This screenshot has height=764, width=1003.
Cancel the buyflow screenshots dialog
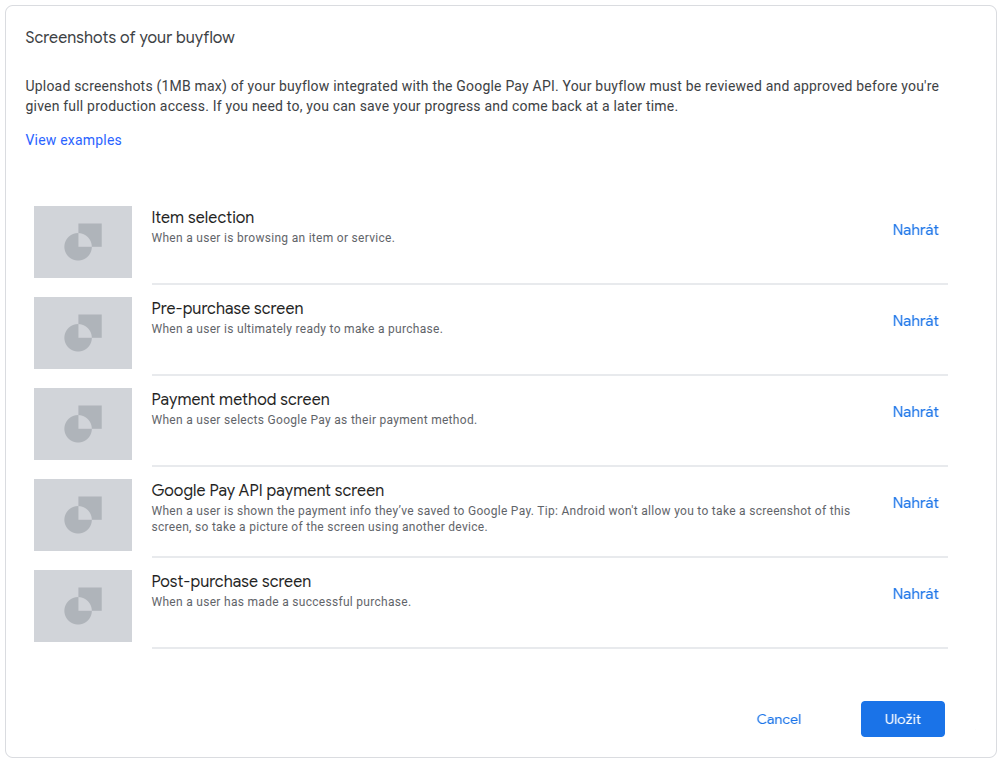(x=778, y=719)
